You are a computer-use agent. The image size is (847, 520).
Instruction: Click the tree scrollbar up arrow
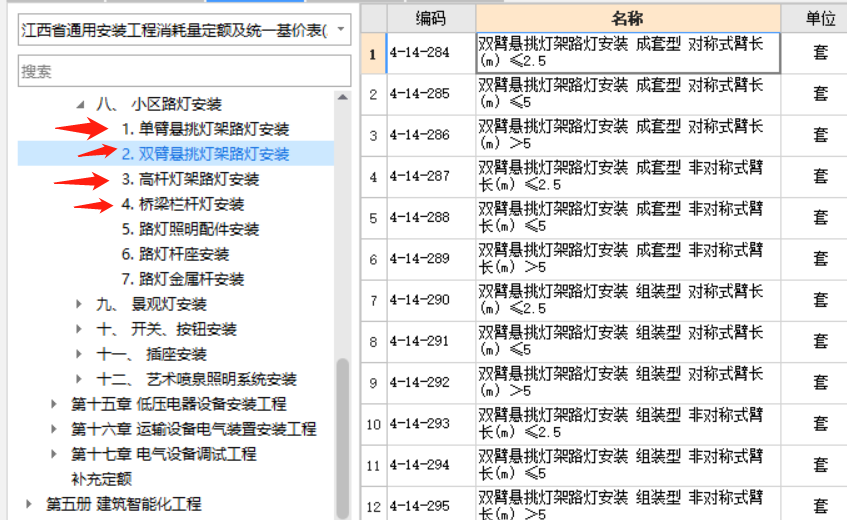(342, 98)
